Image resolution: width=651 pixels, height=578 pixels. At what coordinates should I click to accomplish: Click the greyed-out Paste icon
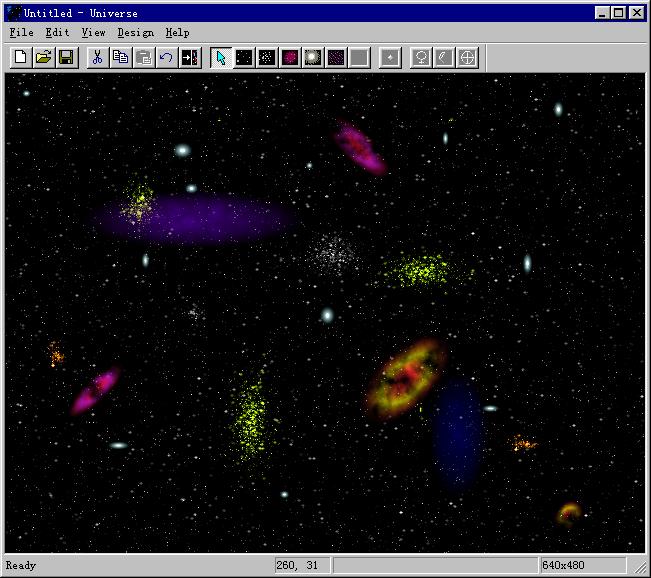coord(144,57)
